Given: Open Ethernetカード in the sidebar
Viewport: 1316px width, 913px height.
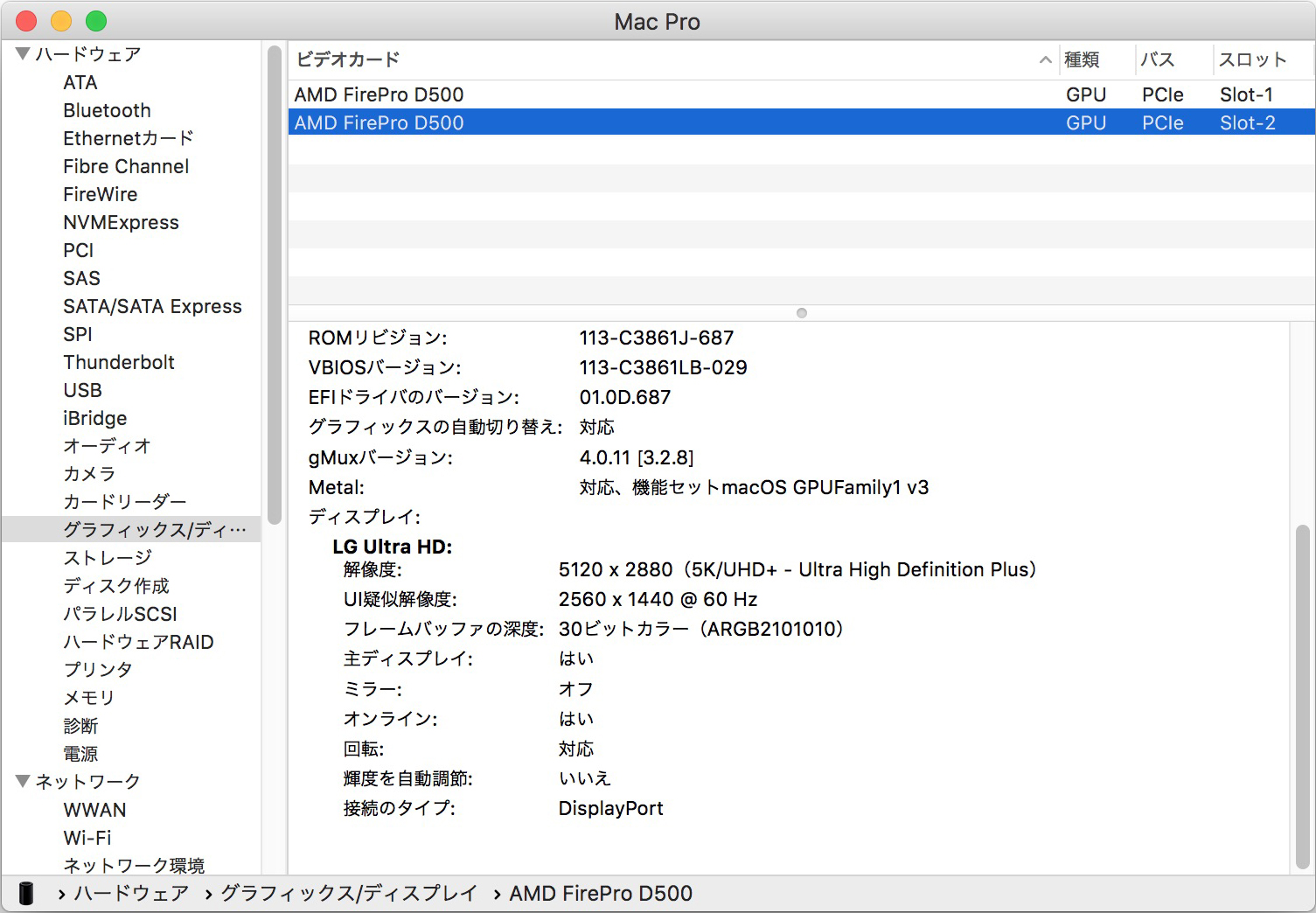Looking at the screenshot, I should (129, 138).
